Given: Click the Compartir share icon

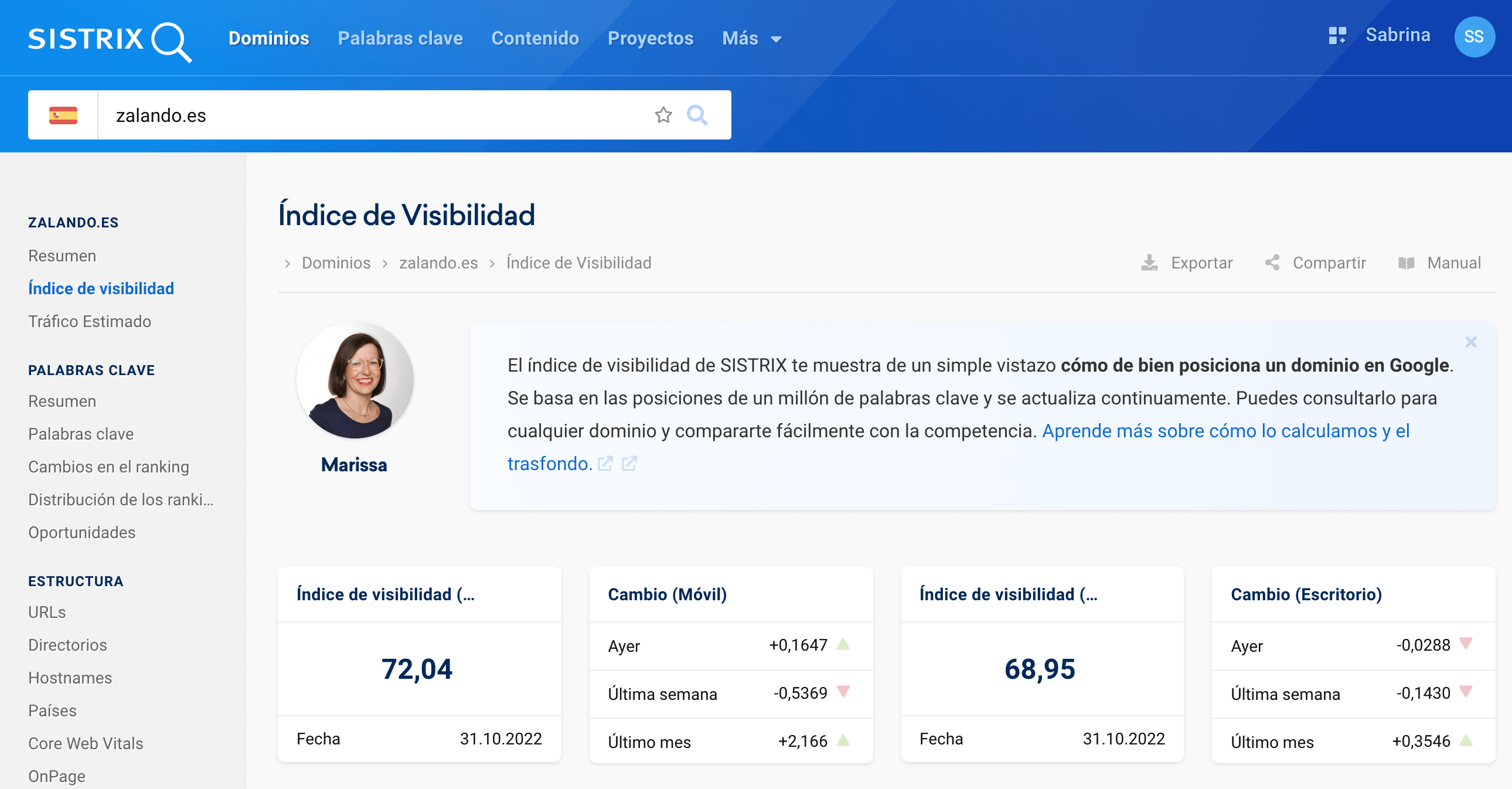Looking at the screenshot, I should pos(1272,263).
